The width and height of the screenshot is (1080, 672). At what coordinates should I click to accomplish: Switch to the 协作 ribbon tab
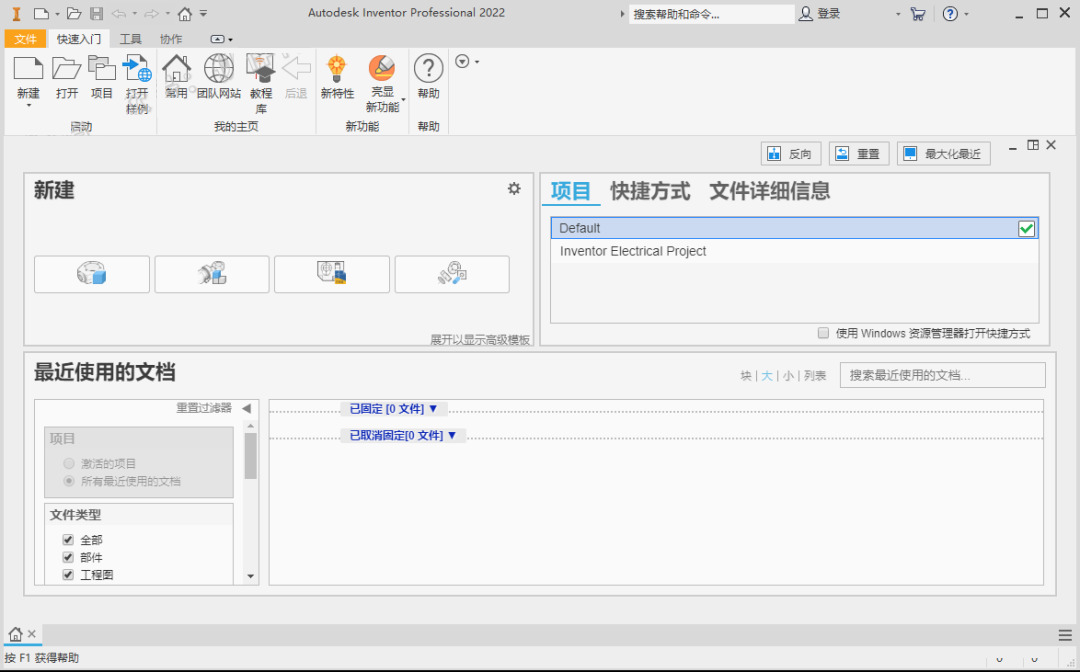click(x=171, y=39)
